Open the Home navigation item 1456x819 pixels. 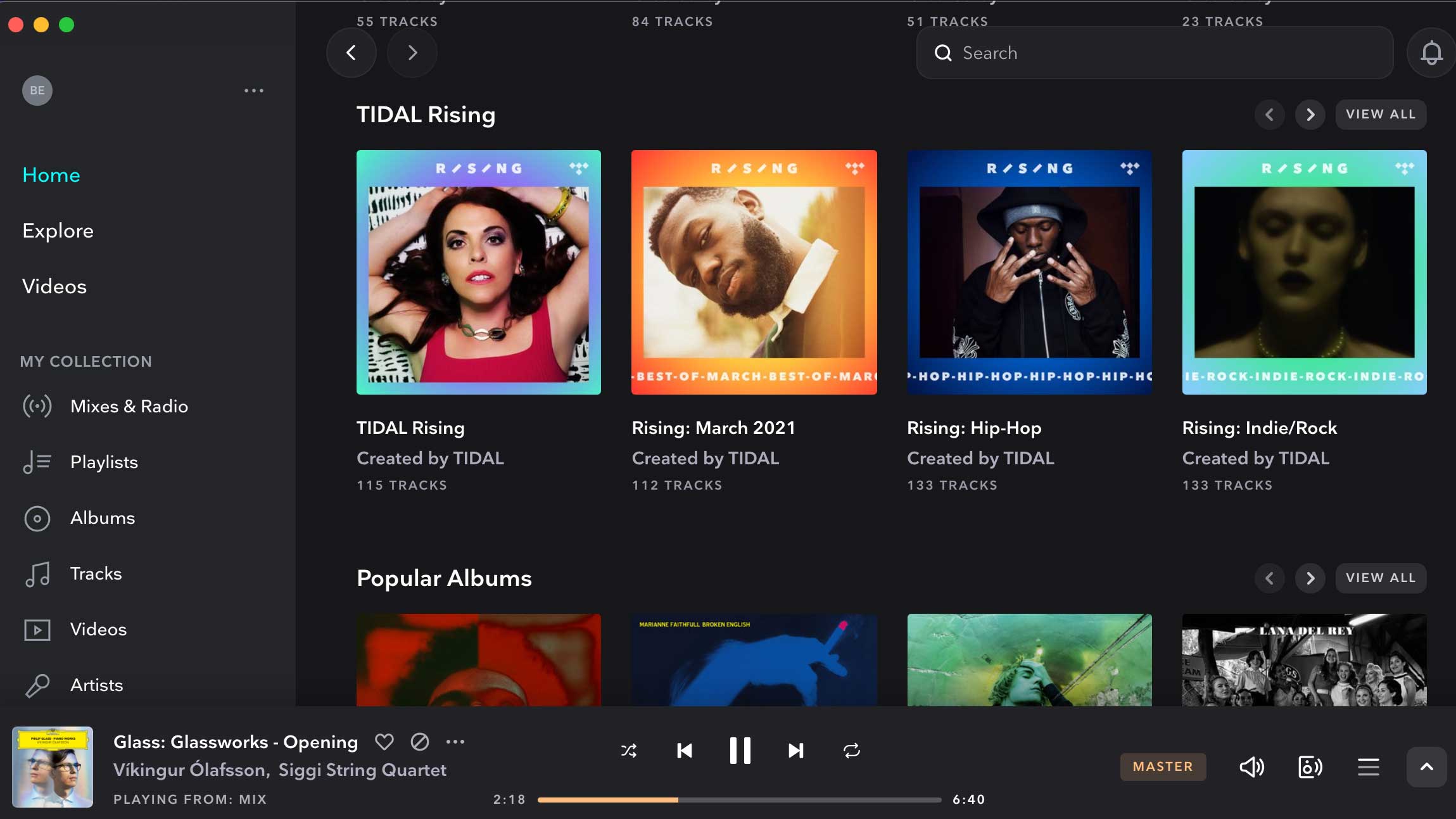[51, 174]
